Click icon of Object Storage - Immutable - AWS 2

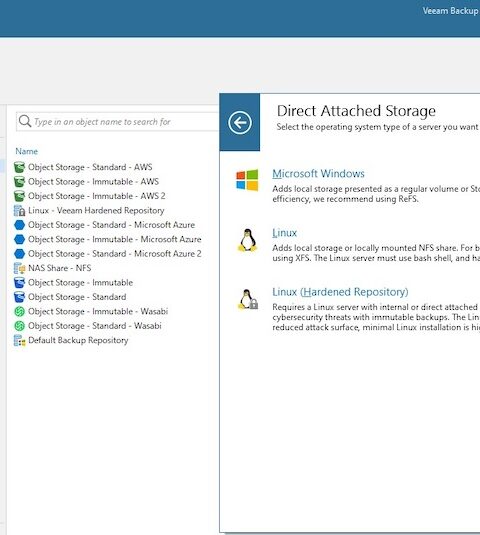tap(19, 196)
